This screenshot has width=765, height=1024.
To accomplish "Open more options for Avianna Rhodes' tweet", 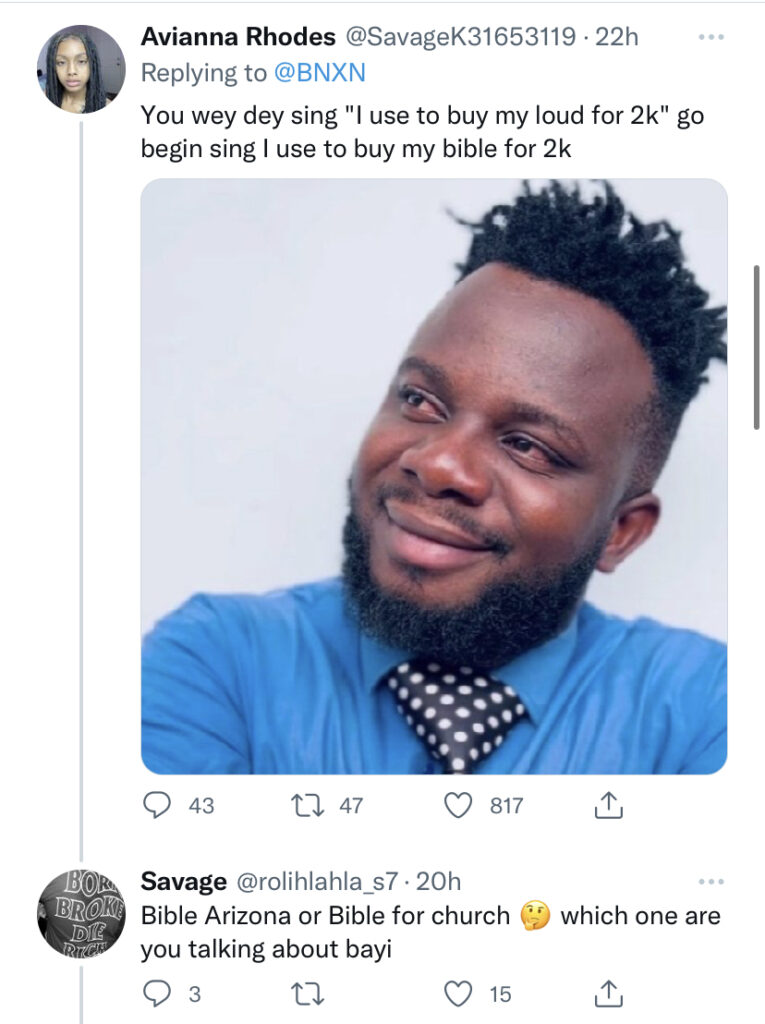I will tap(710, 37).
